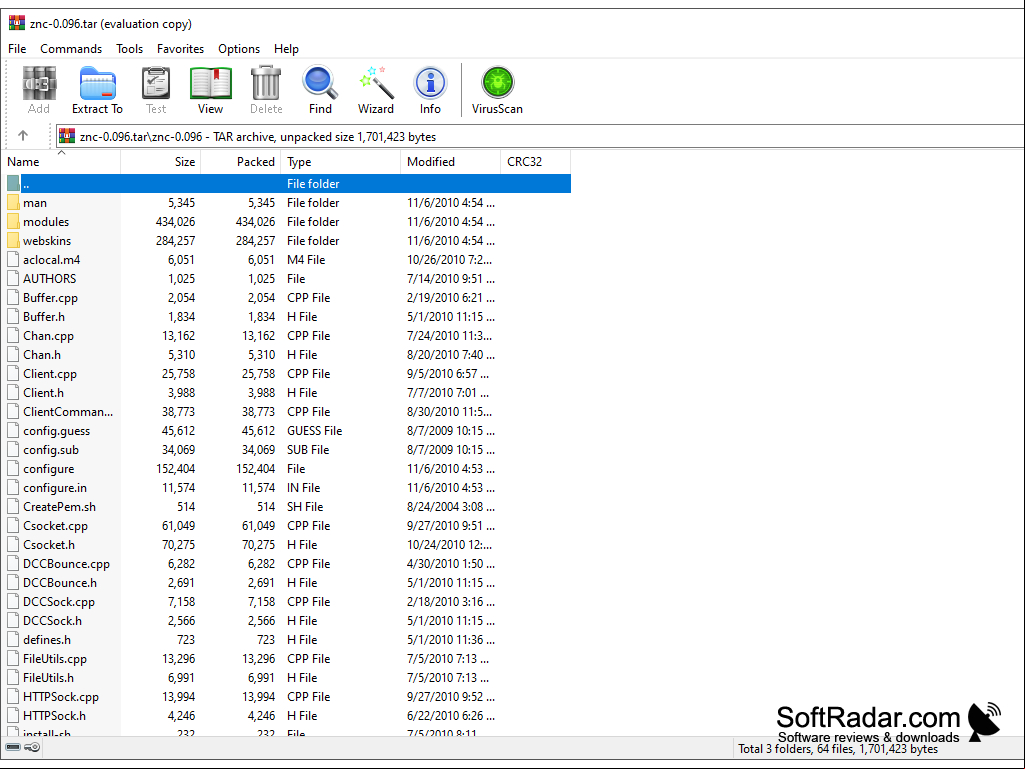
Task: Sort files by Type column header
Action: pos(341,162)
